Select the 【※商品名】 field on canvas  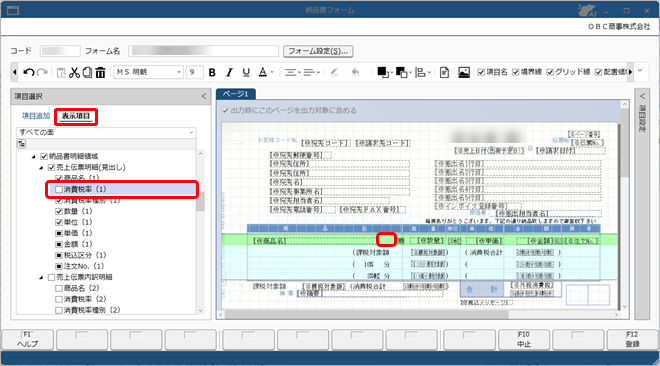click(x=270, y=241)
